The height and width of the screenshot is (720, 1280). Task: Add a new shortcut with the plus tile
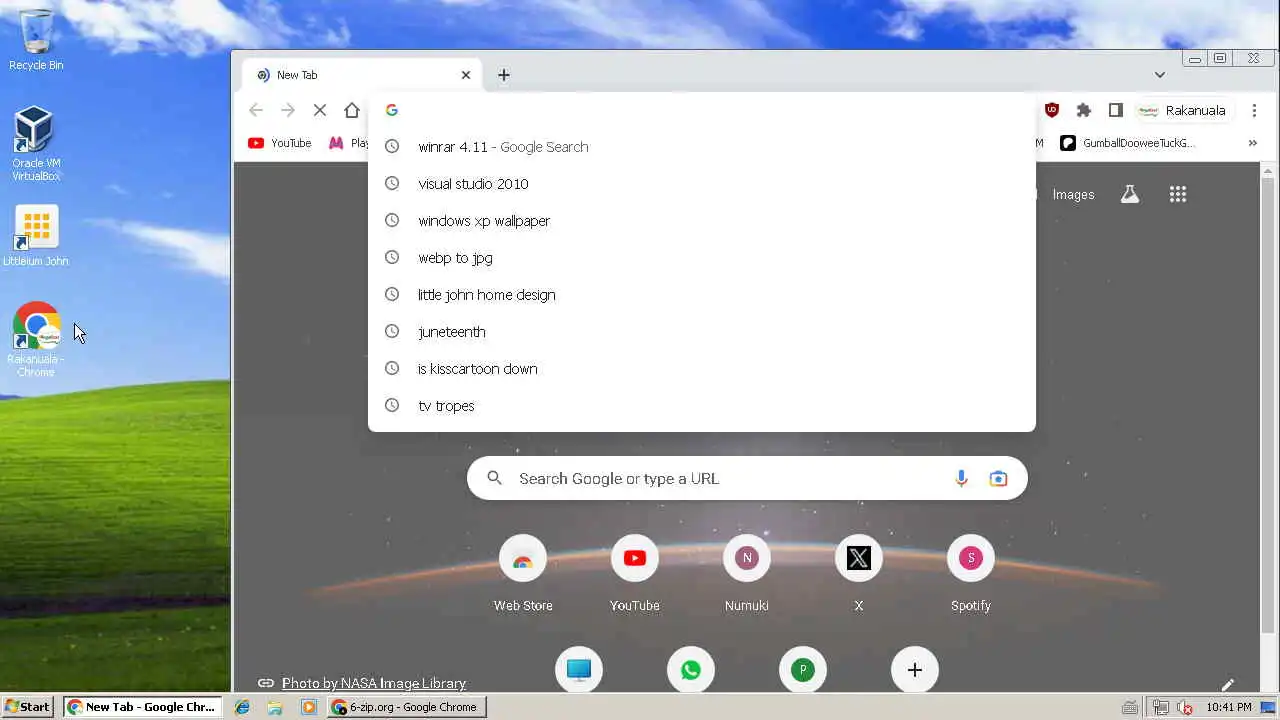click(915, 670)
